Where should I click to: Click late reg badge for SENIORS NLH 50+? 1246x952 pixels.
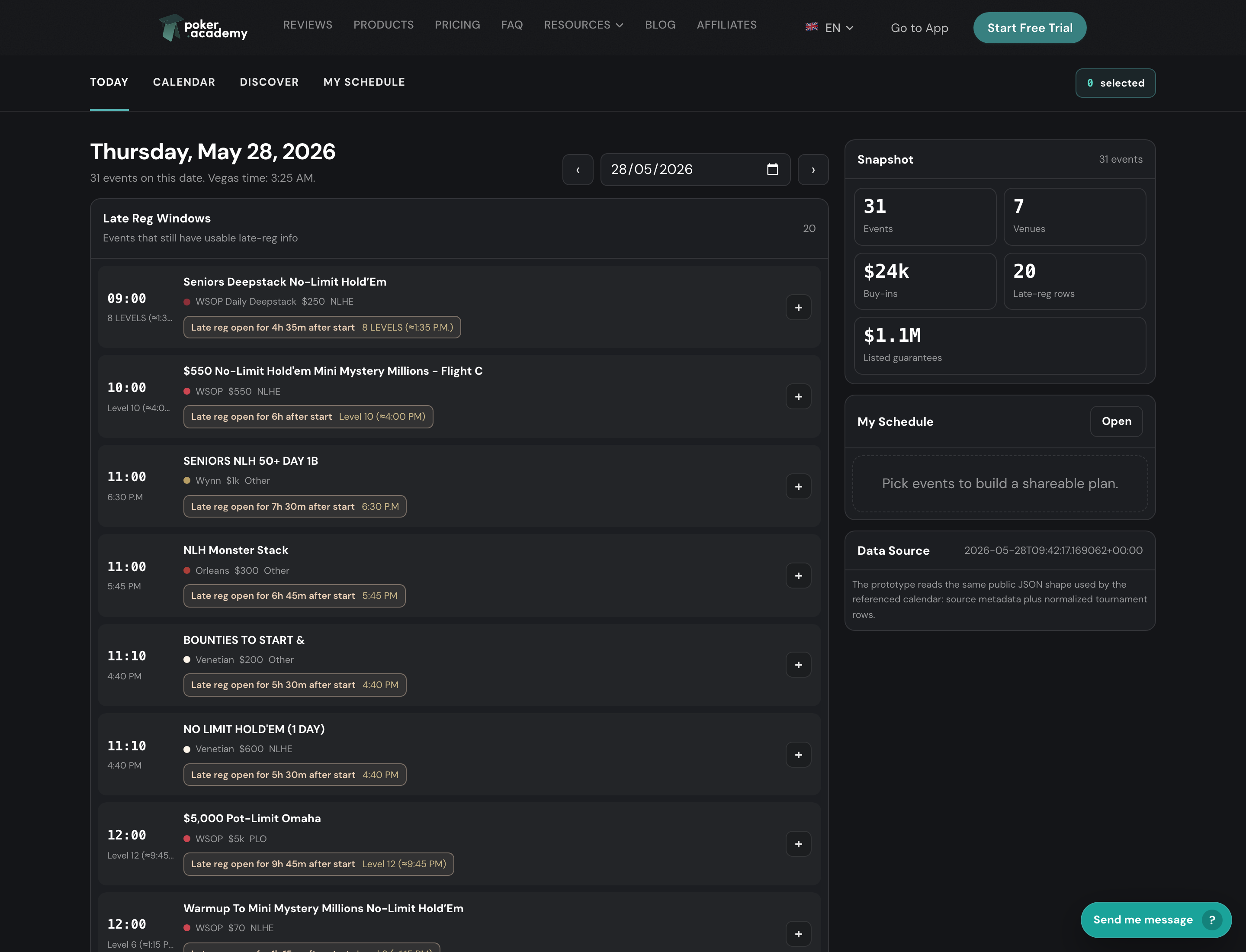pos(295,506)
